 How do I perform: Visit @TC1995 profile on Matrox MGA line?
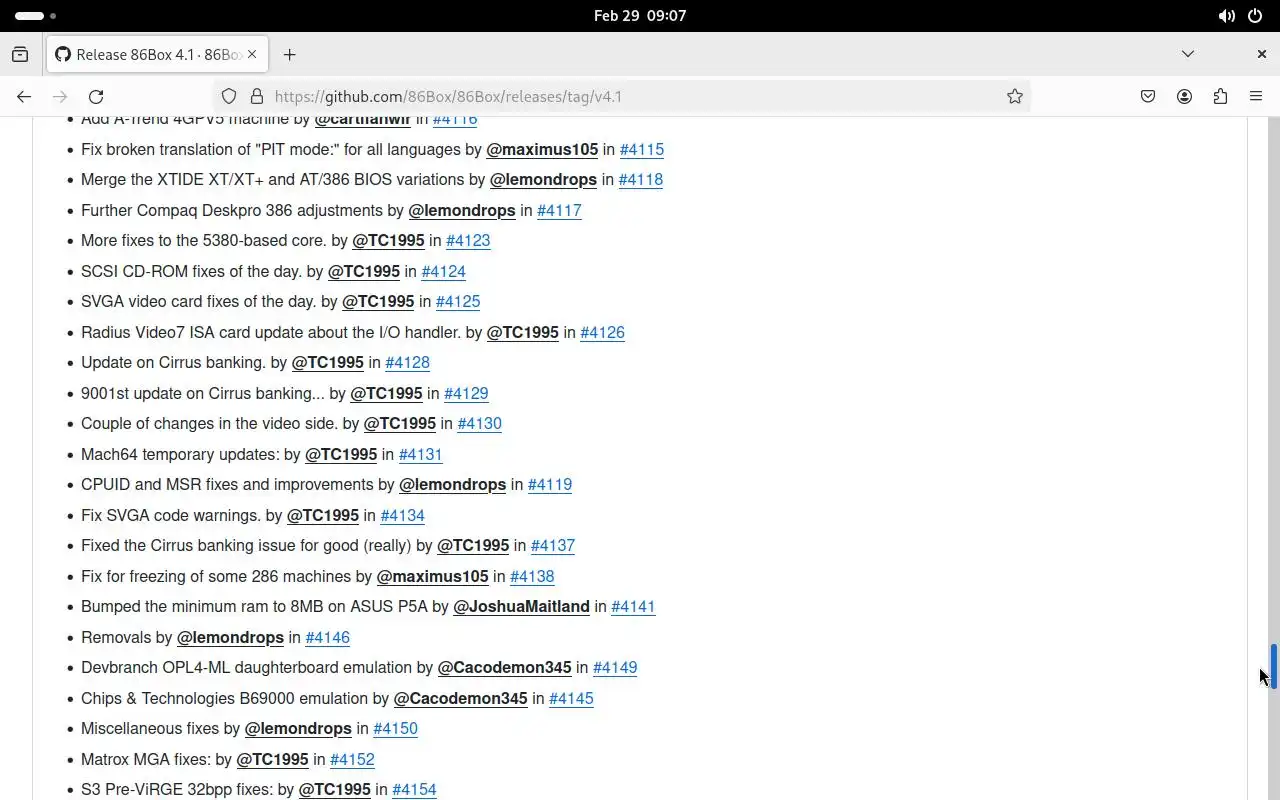tap(273, 759)
